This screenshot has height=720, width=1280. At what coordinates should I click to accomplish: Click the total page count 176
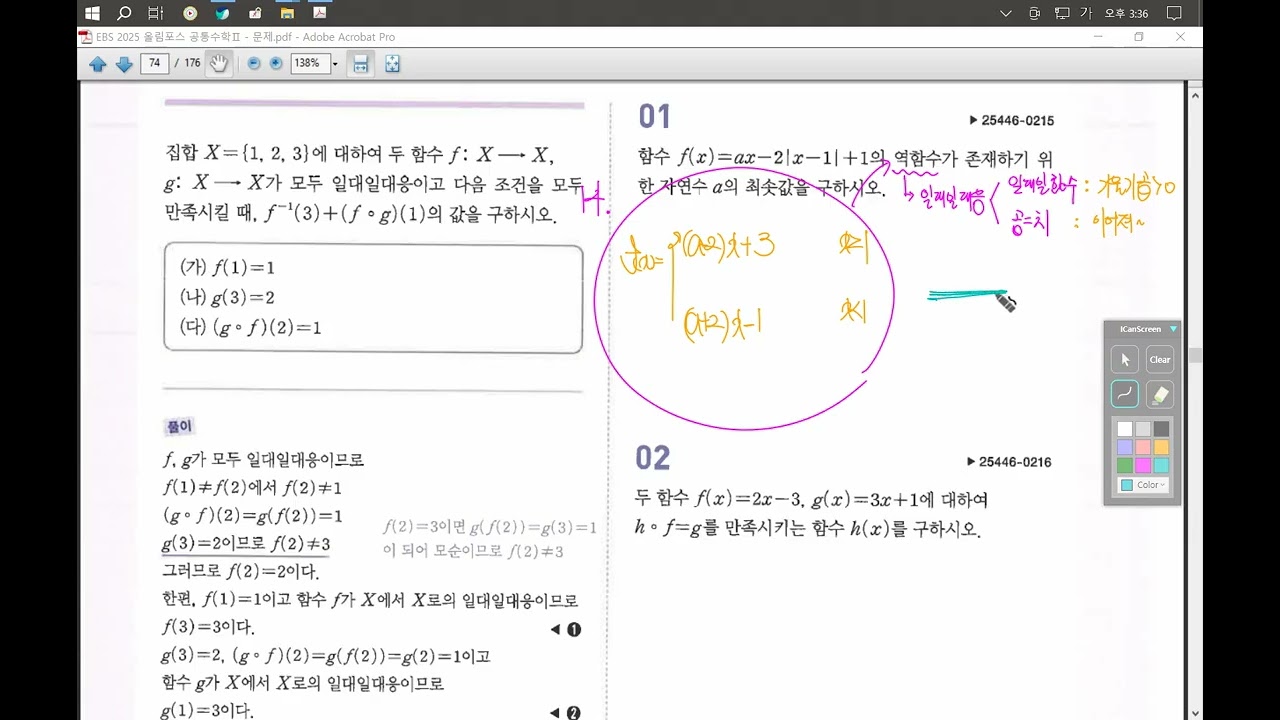(192, 63)
